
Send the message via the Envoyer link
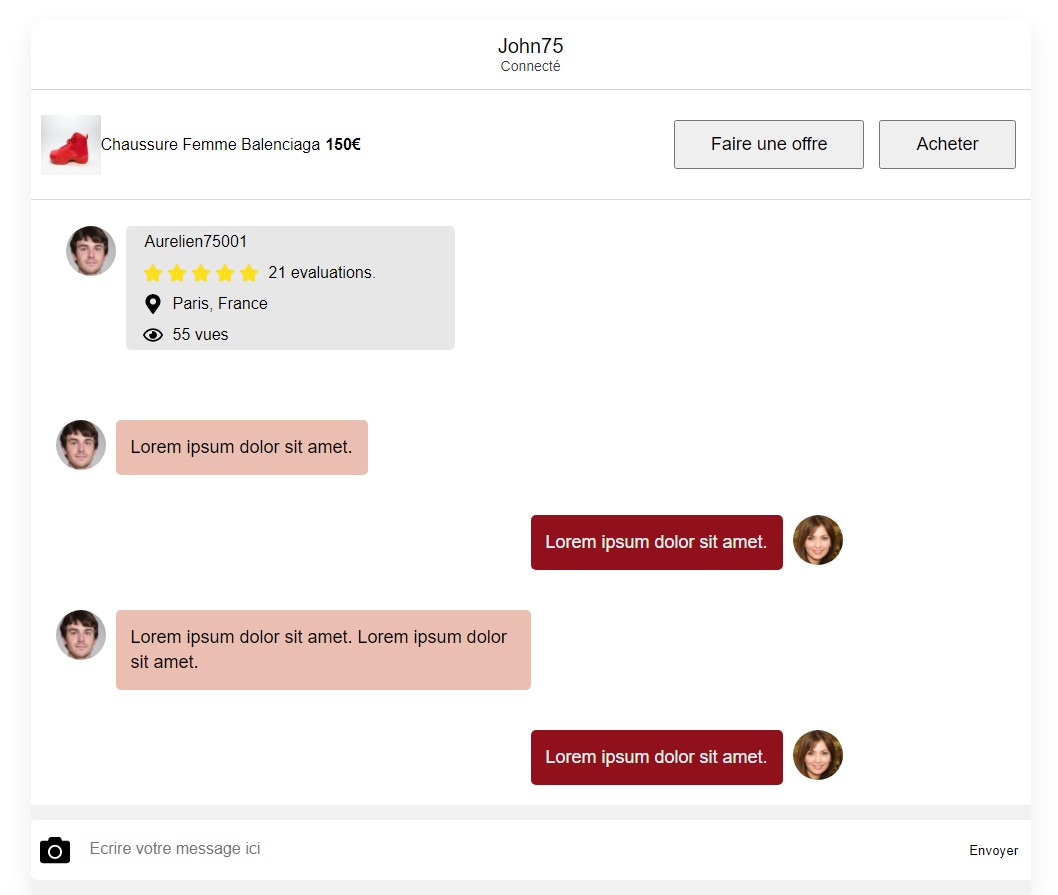click(993, 850)
